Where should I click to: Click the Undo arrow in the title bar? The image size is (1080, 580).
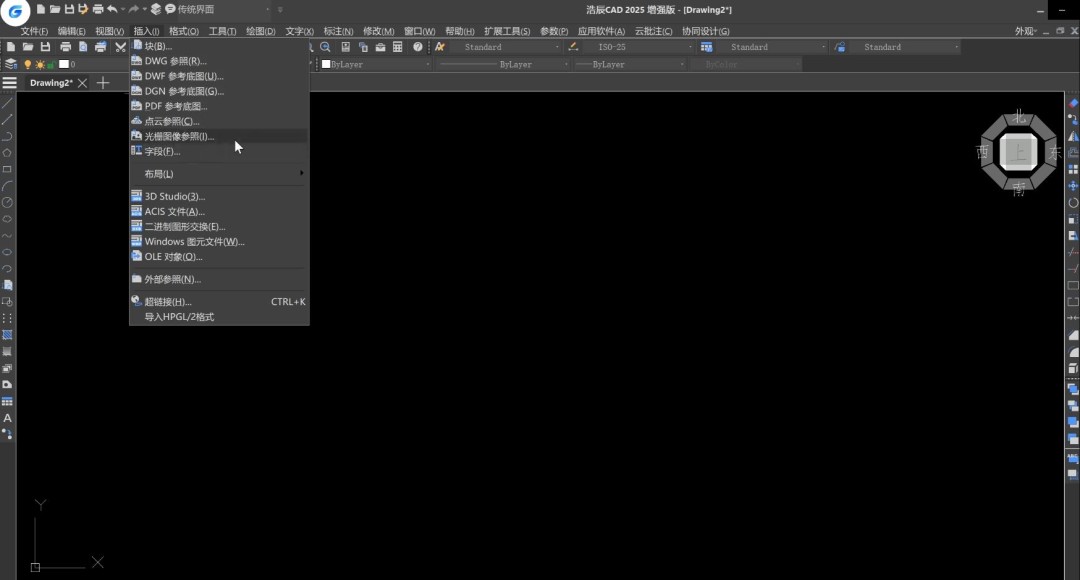click(112, 9)
